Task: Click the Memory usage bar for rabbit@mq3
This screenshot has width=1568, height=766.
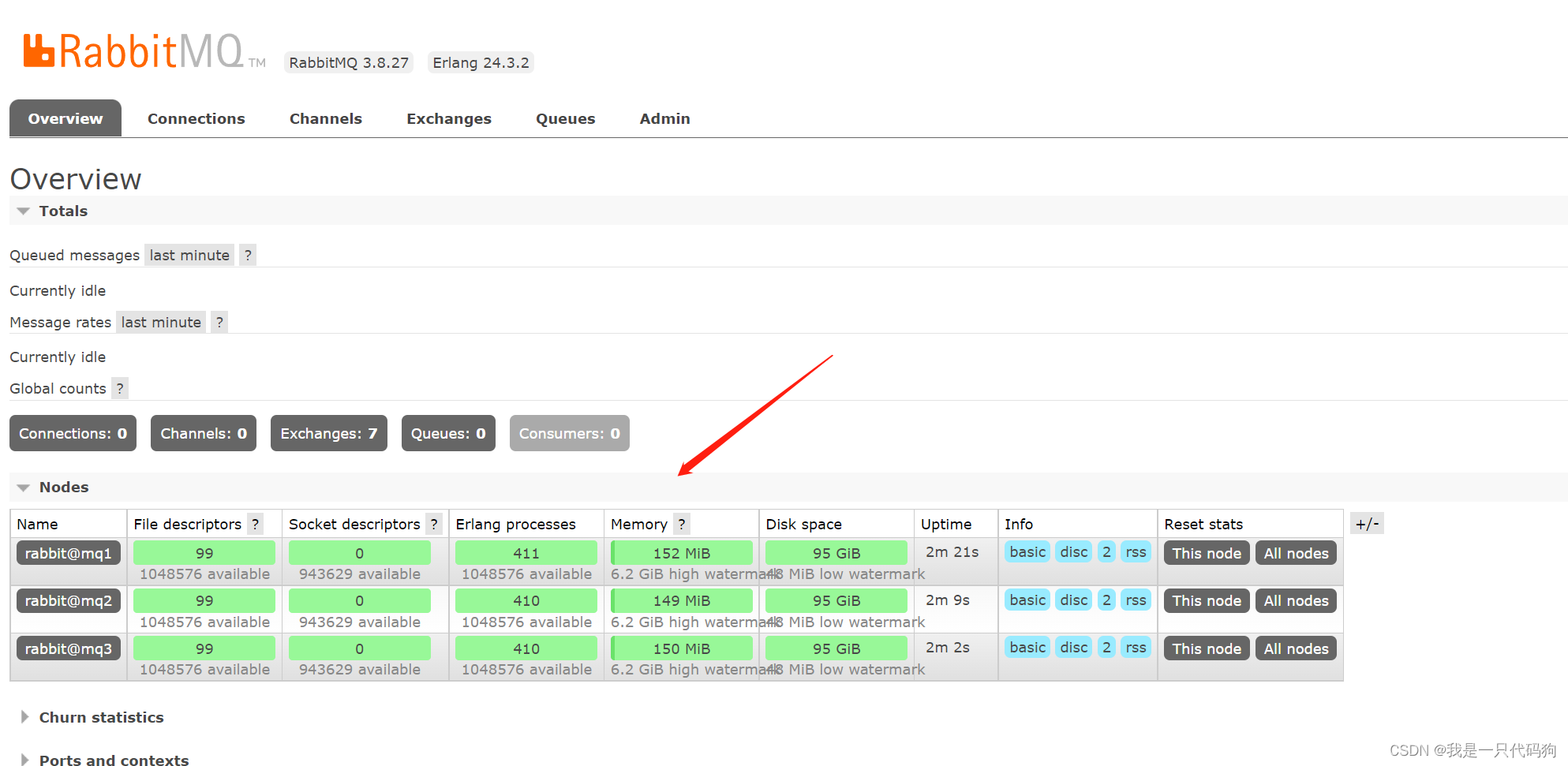Action: (x=681, y=648)
